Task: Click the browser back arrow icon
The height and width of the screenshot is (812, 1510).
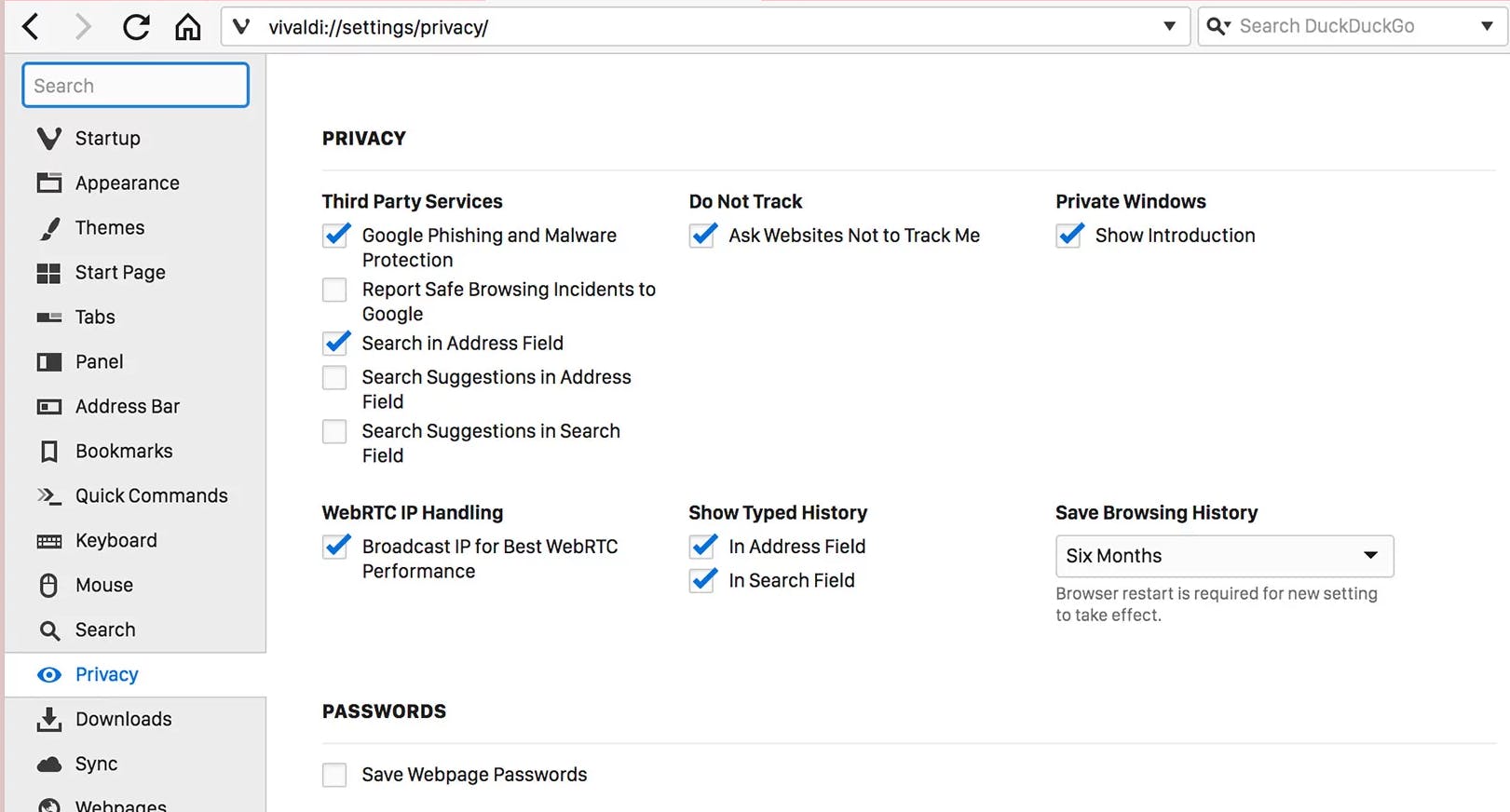Action: [31, 27]
